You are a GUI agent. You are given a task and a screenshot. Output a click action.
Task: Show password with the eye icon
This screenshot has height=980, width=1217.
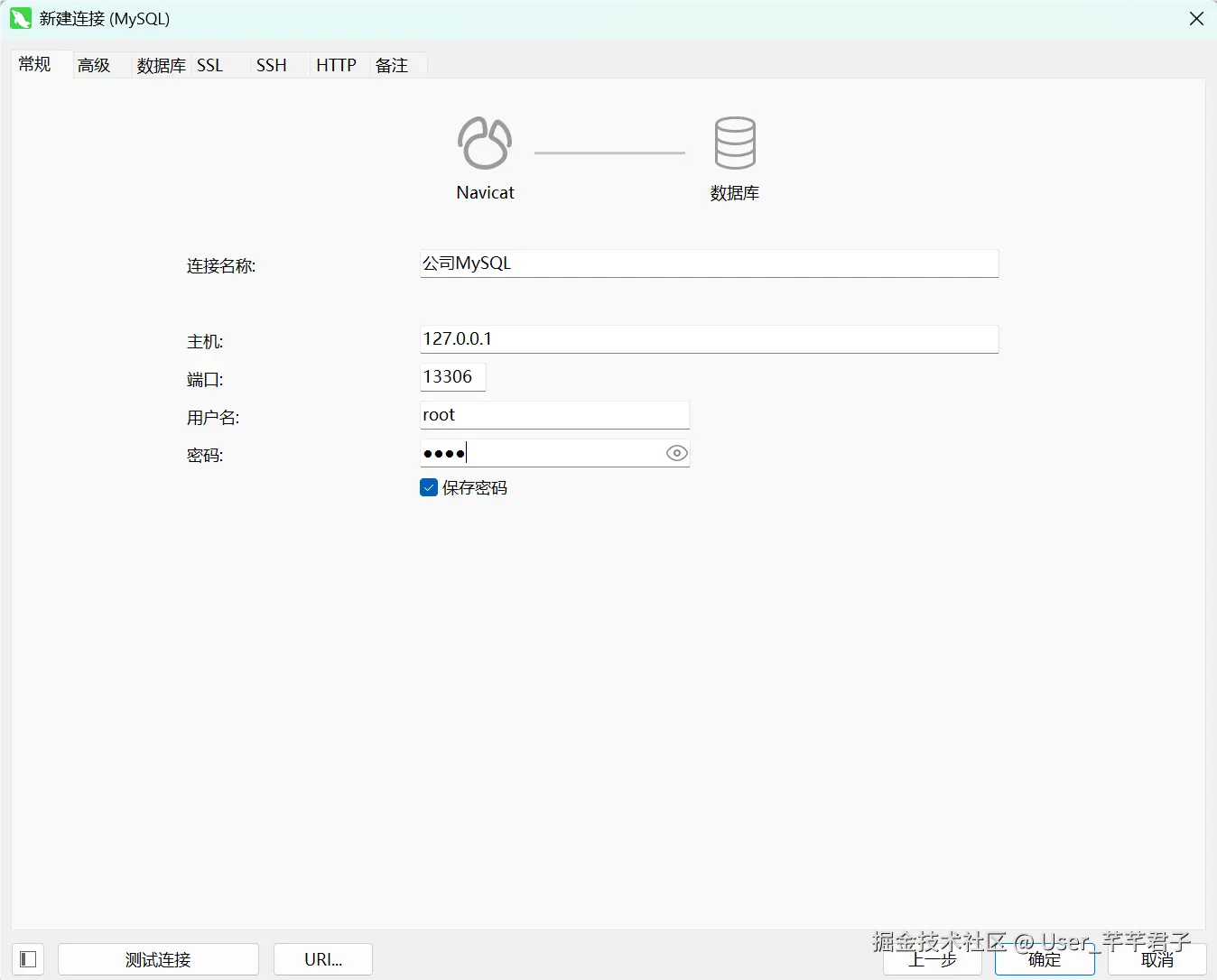point(677,453)
